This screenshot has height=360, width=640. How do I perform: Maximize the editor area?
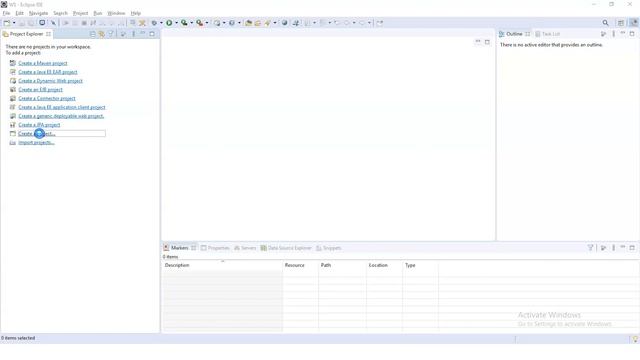coord(487,42)
